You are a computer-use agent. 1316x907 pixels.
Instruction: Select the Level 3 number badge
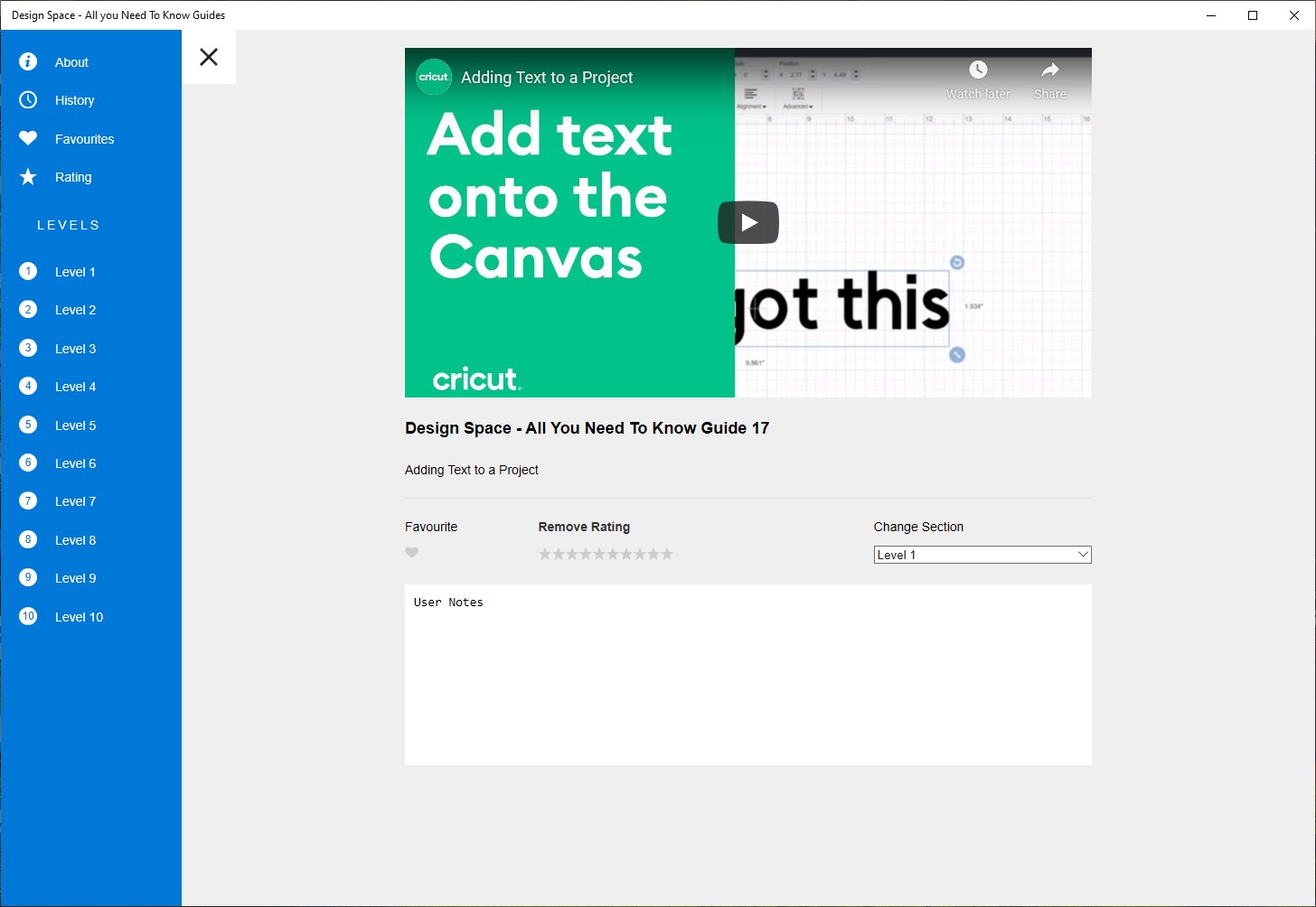28,348
